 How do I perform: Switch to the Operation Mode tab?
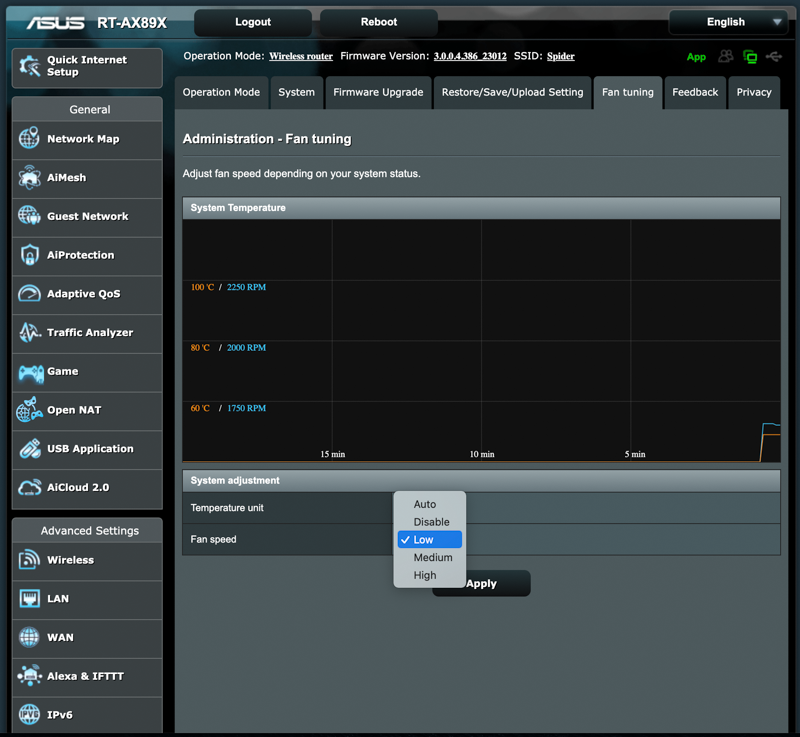pos(221,92)
